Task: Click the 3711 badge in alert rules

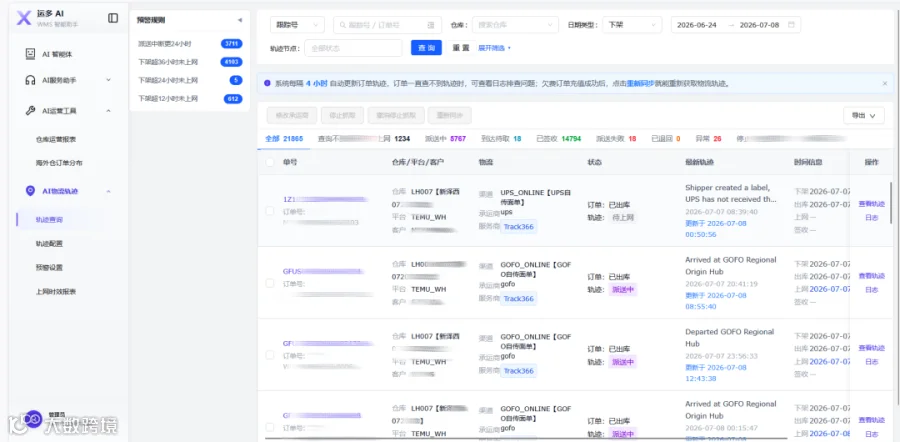Action: point(231,44)
